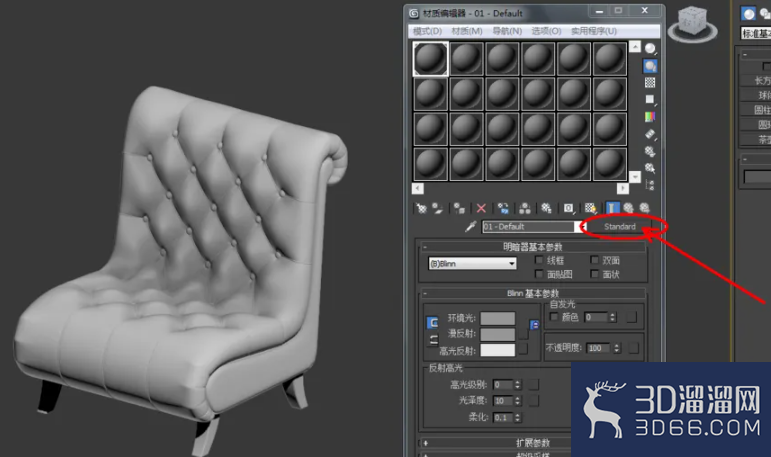
Task: Click the 光泽度 glossiness map button
Action: [x=534, y=400]
